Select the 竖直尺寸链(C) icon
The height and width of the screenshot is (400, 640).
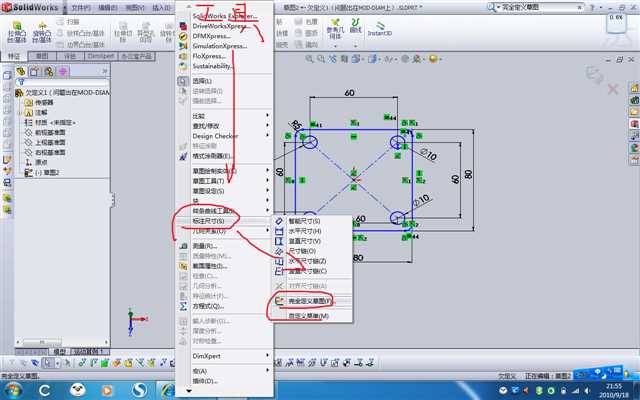279,271
